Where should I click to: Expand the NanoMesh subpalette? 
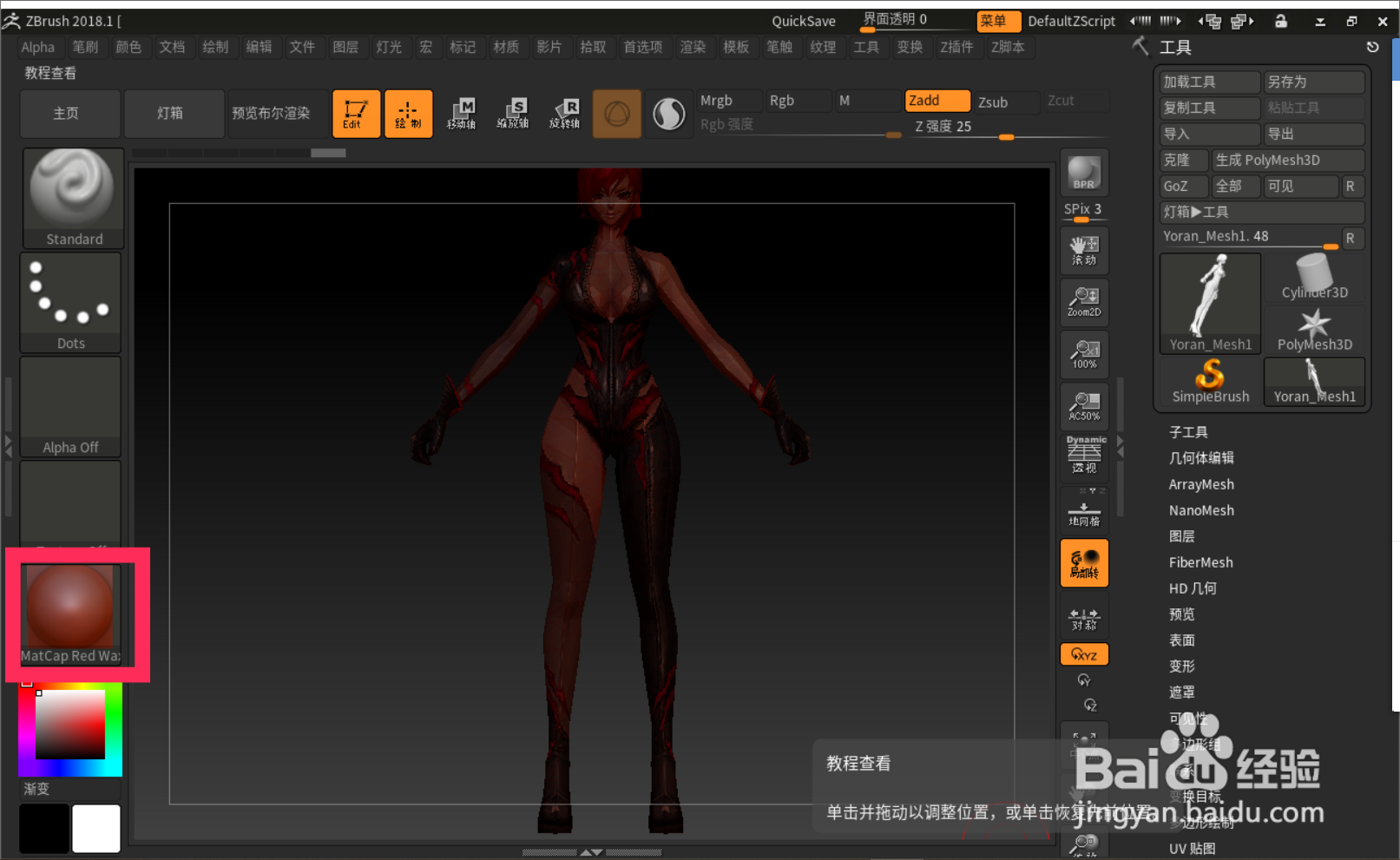(x=1201, y=510)
